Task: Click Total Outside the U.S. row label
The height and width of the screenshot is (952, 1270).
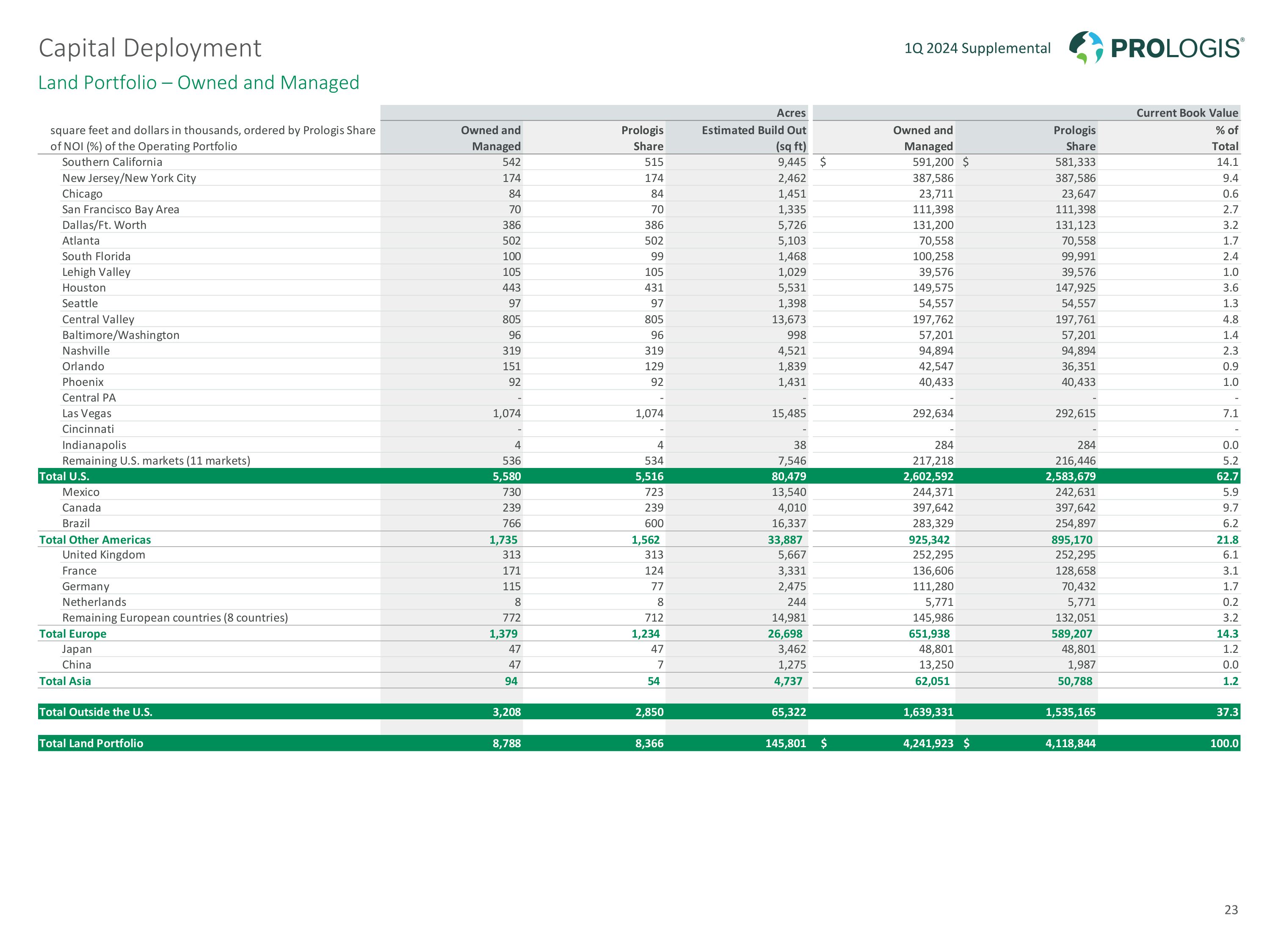Action: coord(95,712)
